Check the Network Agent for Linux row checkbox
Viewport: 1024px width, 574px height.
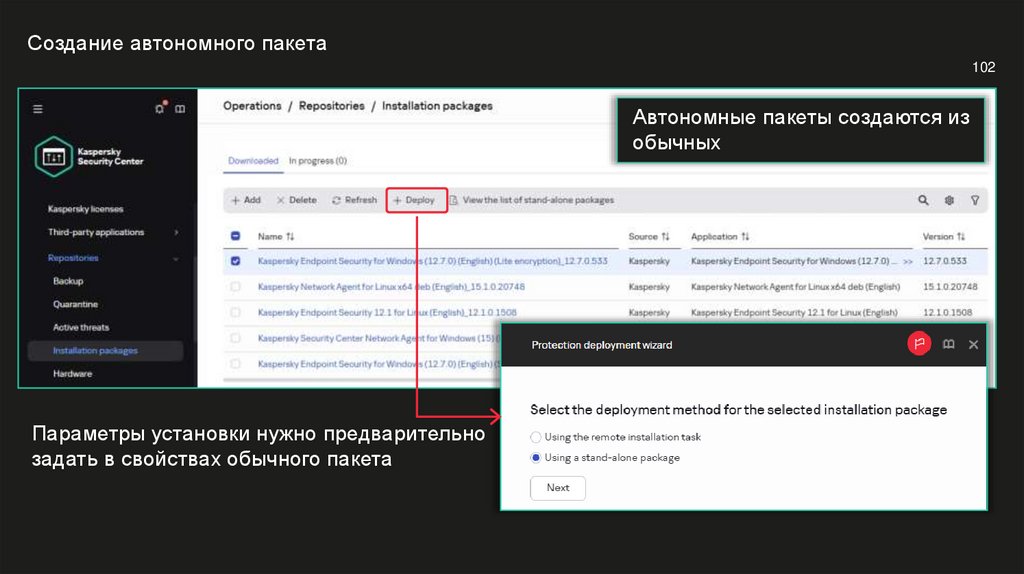coord(235,286)
